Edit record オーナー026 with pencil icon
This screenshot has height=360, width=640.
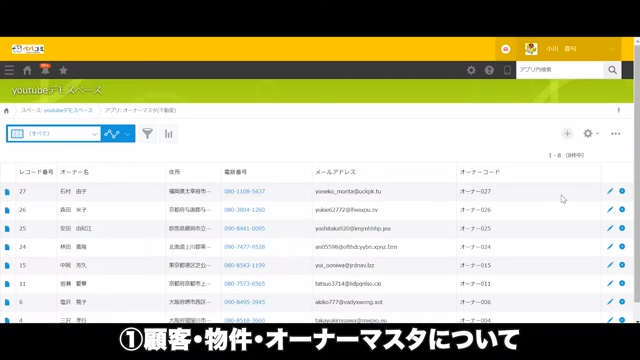coord(610,209)
